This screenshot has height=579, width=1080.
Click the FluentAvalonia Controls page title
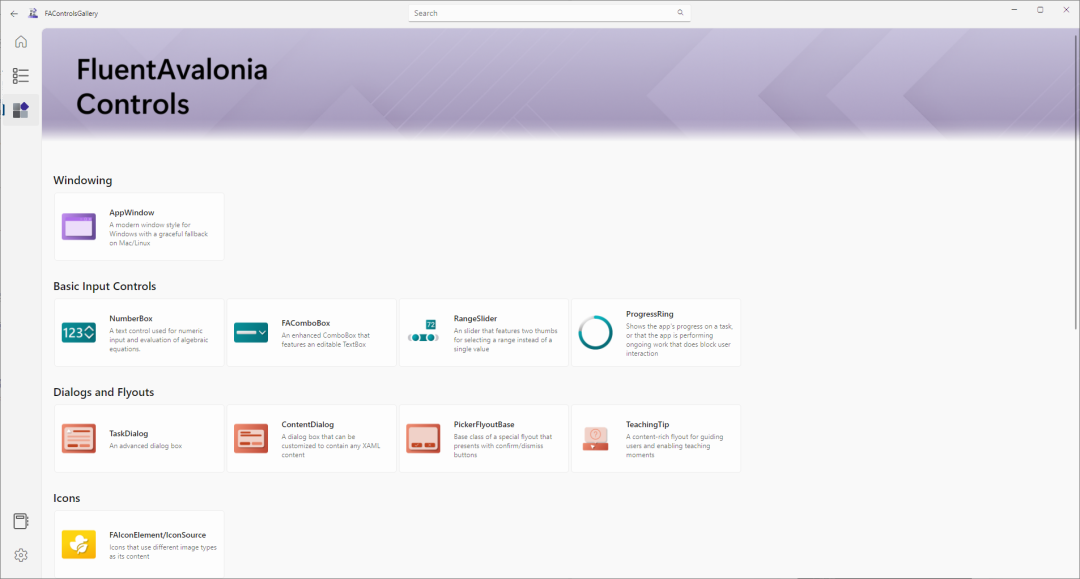click(172, 87)
